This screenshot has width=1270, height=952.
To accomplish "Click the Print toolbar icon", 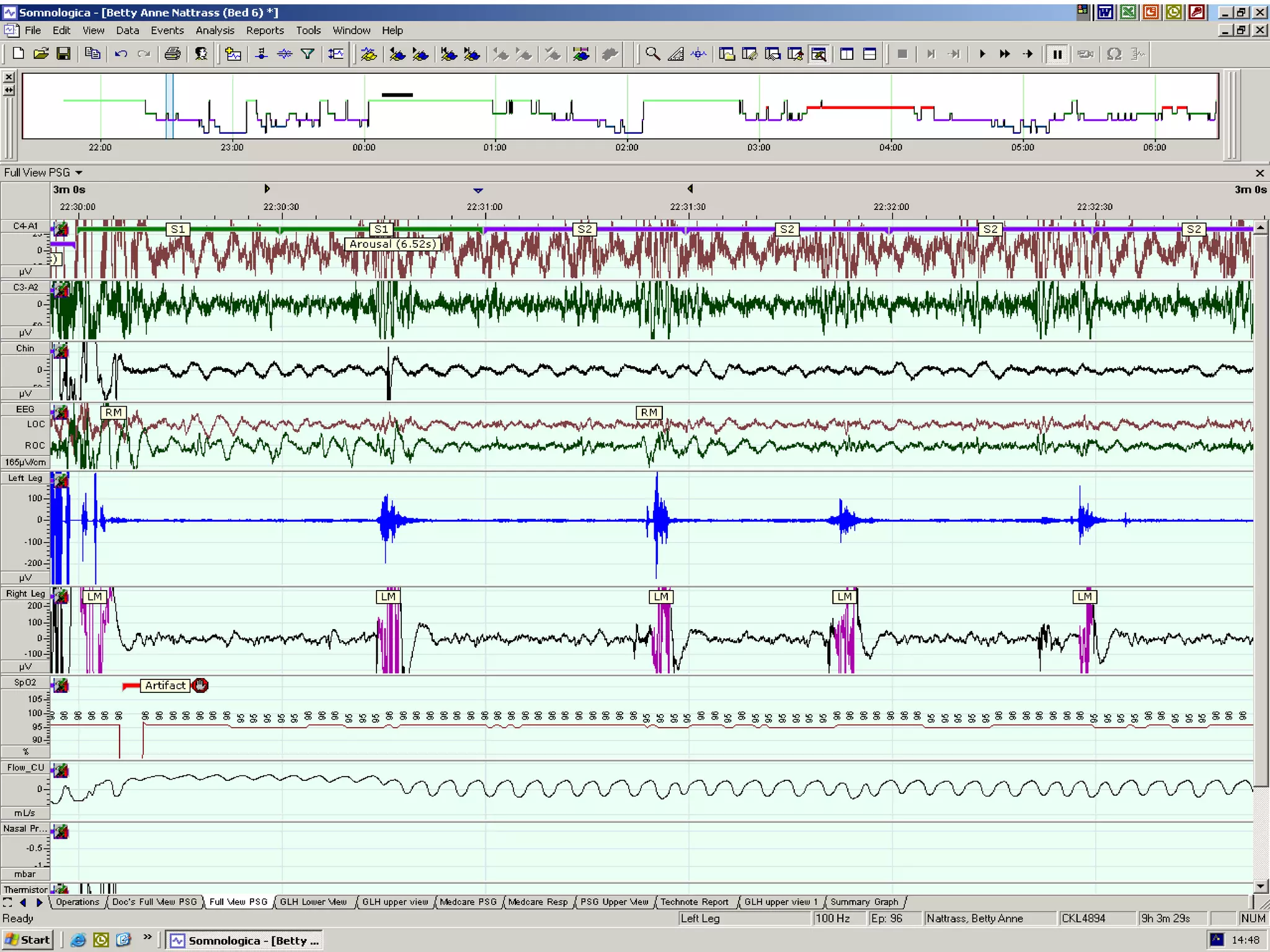I will pyautogui.click(x=172, y=54).
